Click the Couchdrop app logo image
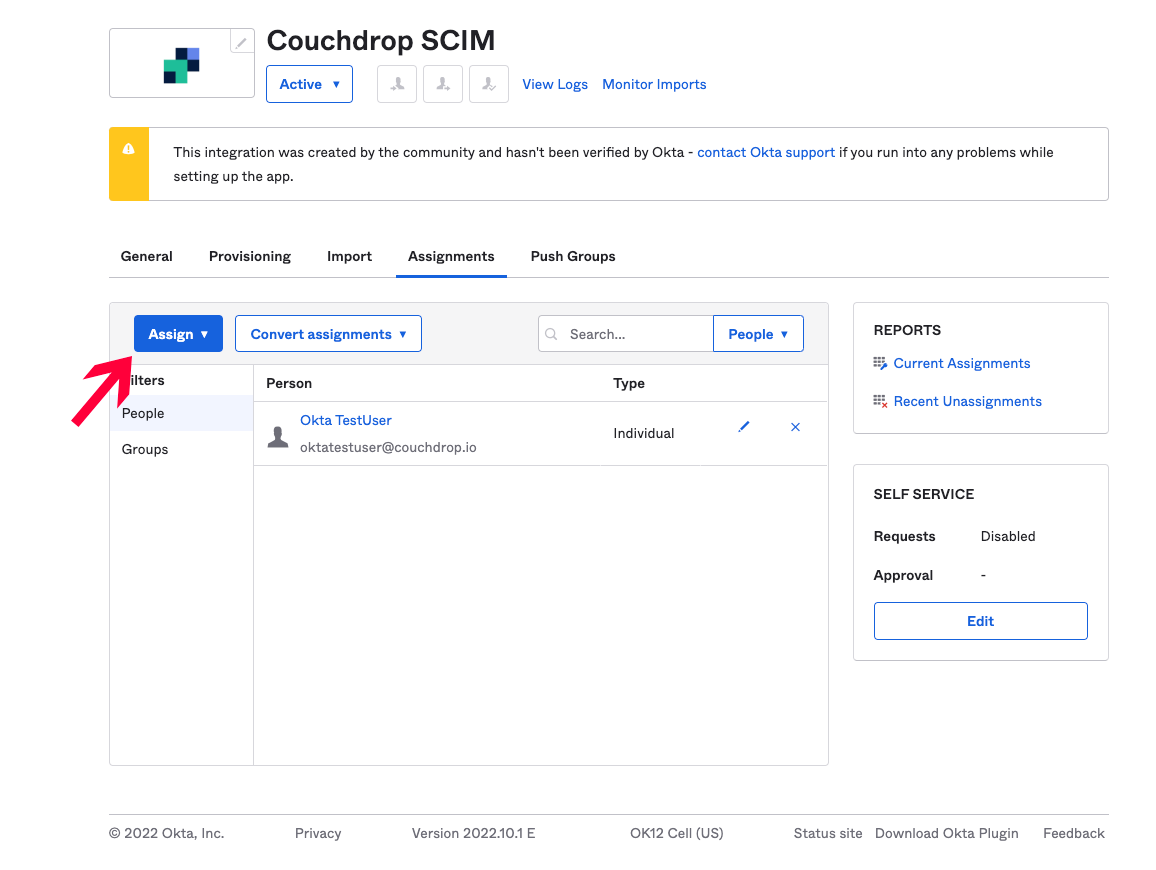Viewport: 1156px width, 870px height. 181,66
